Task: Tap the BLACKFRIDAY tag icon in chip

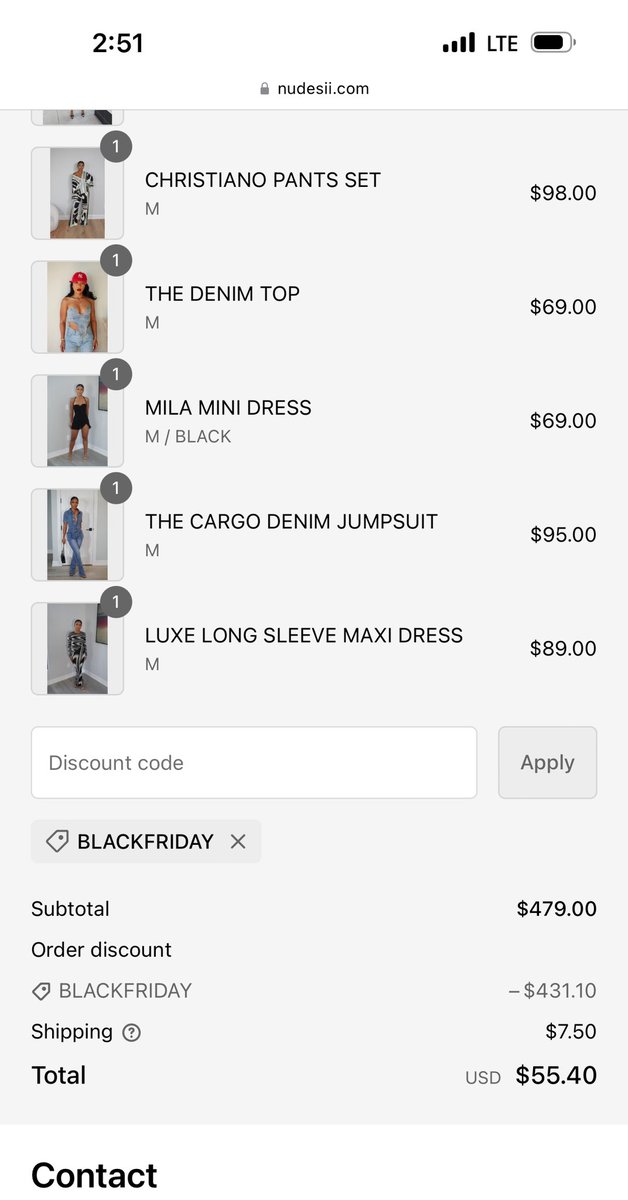Action: tap(57, 842)
